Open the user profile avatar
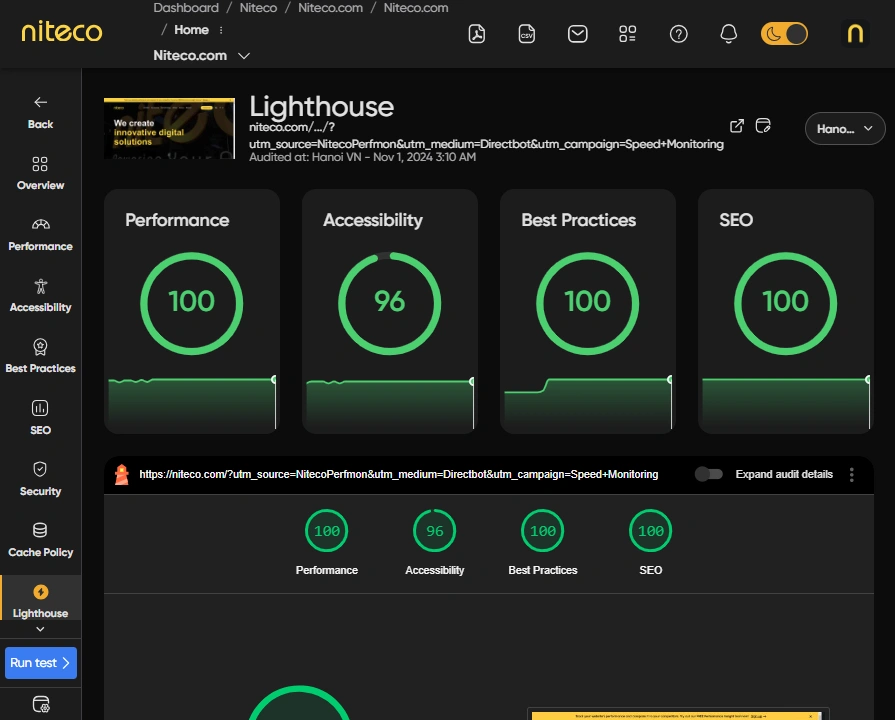 [x=855, y=34]
